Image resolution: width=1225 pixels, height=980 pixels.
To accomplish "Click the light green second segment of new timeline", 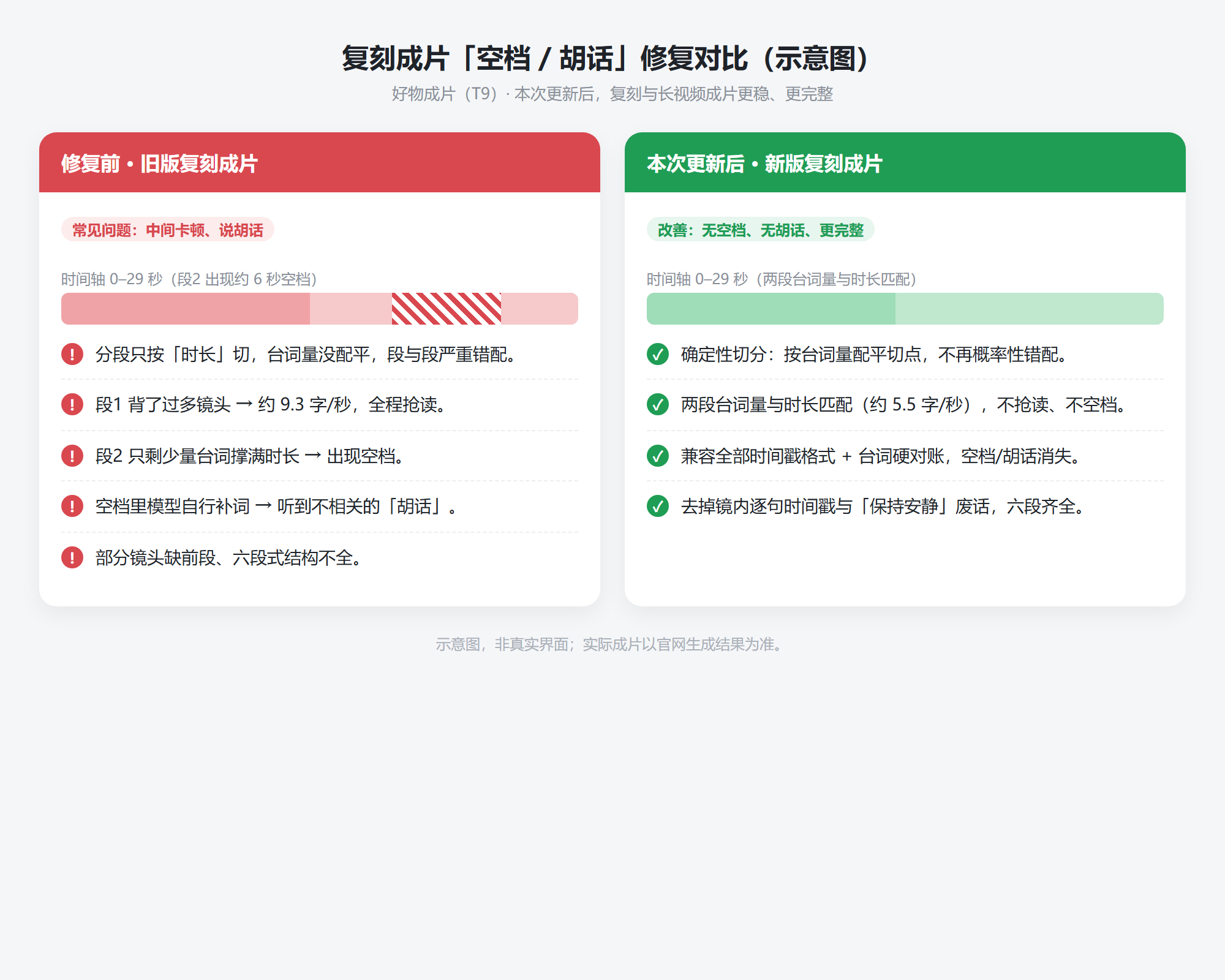I will point(1030,309).
